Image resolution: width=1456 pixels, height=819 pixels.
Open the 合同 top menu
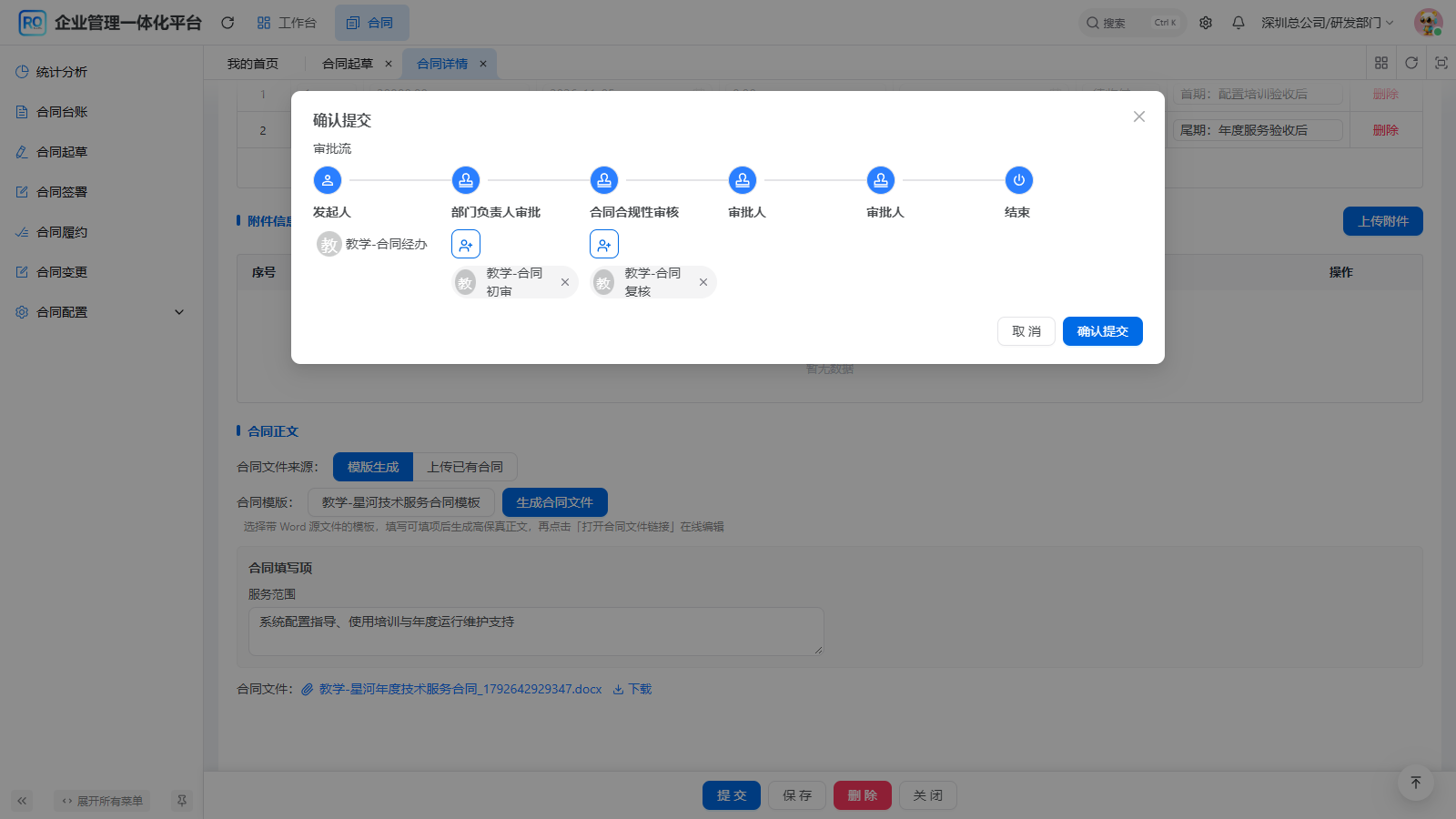coord(371,23)
